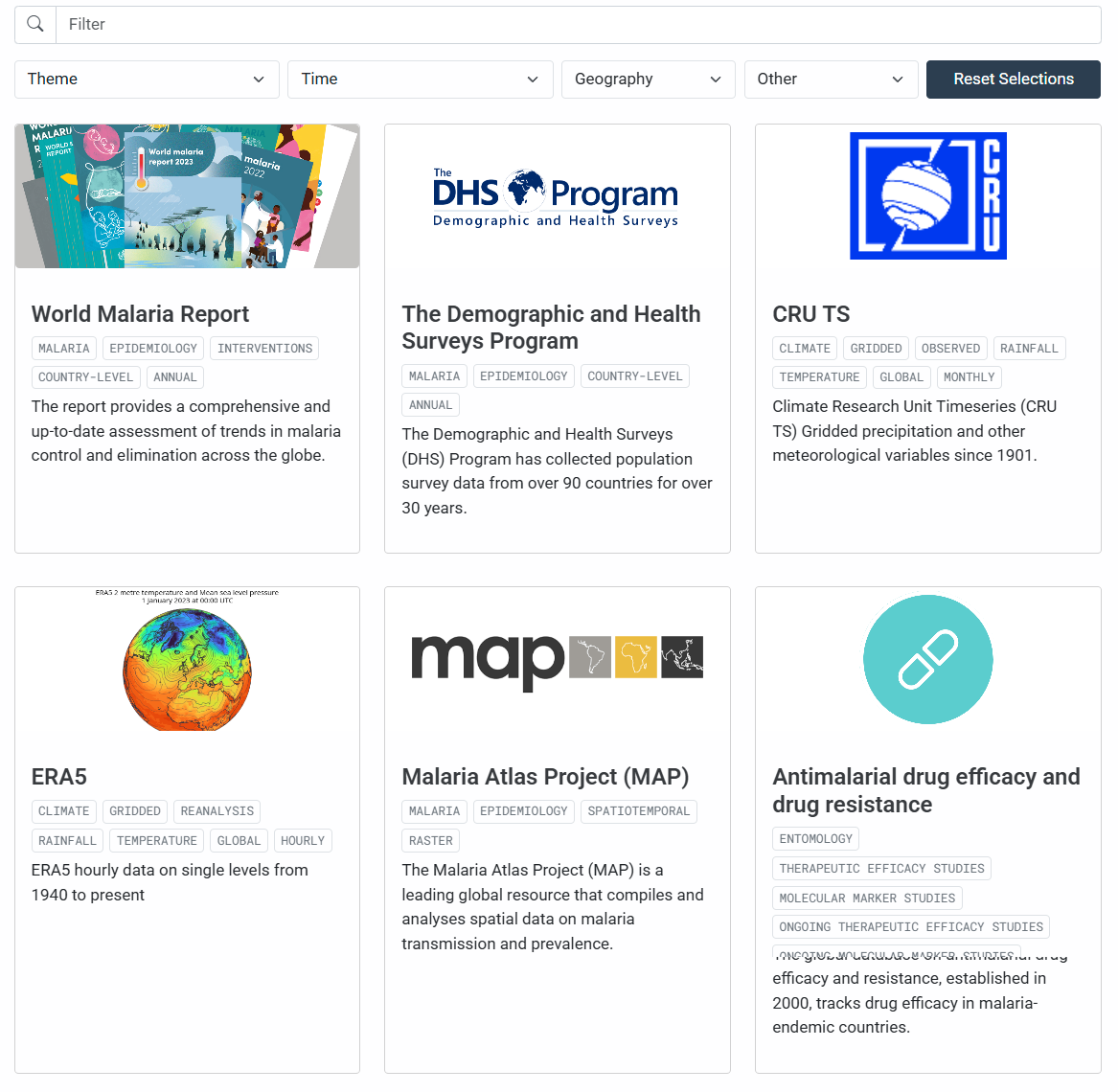The width and height of the screenshot is (1118, 1092).
Task: Click the THERAPEUTIC EFFICACY STUDIES tag
Action: (881, 869)
